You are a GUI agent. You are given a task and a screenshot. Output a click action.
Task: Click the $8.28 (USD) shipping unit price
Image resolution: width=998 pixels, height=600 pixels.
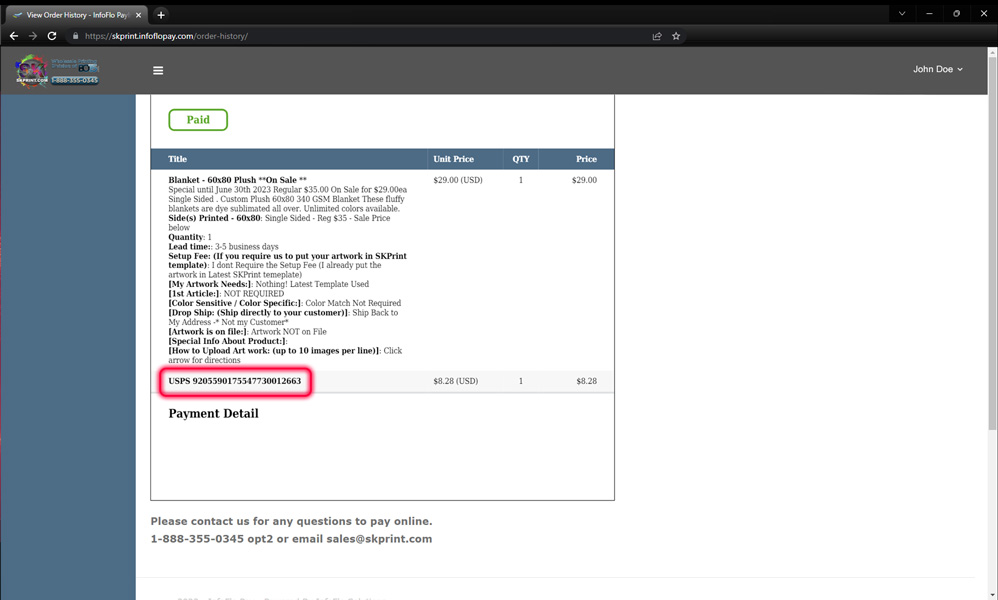pyautogui.click(x=456, y=381)
